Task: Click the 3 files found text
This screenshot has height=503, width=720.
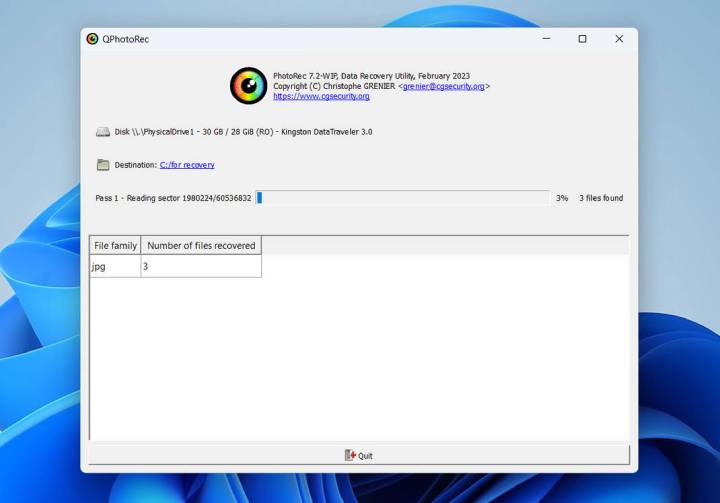Action: (601, 198)
